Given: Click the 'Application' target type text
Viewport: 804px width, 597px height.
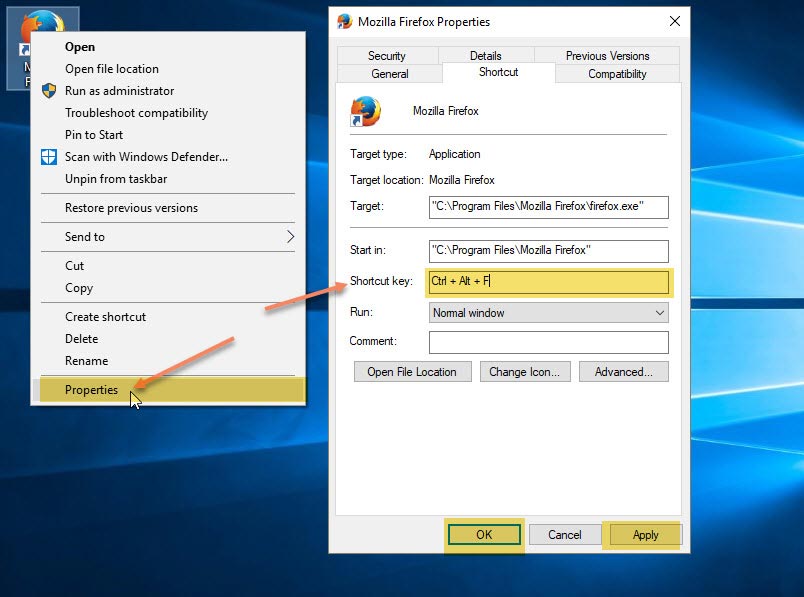Looking at the screenshot, I should coord(454,154).
